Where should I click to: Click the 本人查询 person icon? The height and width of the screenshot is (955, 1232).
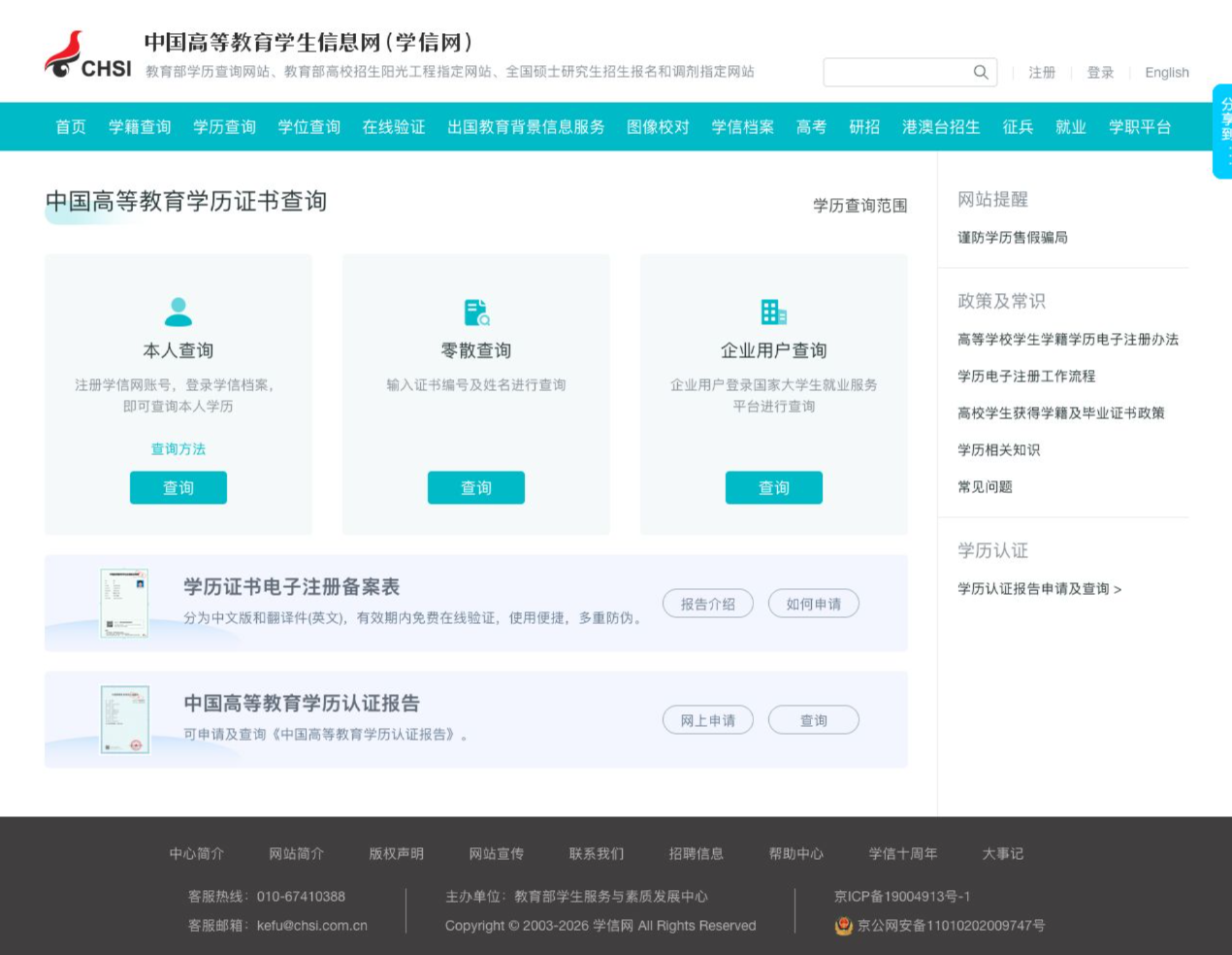[x=178, y=312]
